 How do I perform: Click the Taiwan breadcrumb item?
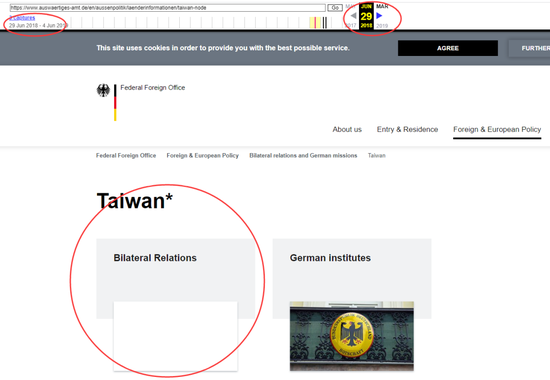pos(376,155)
